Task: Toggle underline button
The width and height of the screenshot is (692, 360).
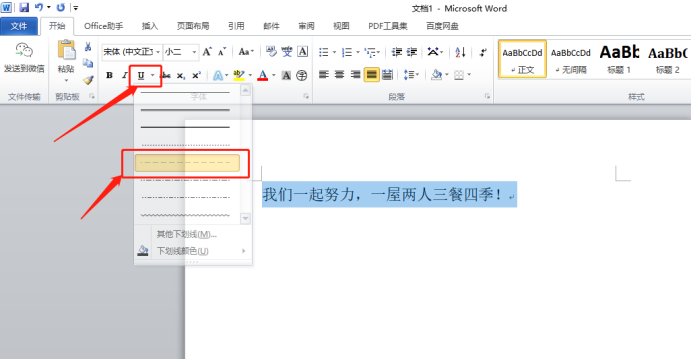Action: [x=141, y=75]
